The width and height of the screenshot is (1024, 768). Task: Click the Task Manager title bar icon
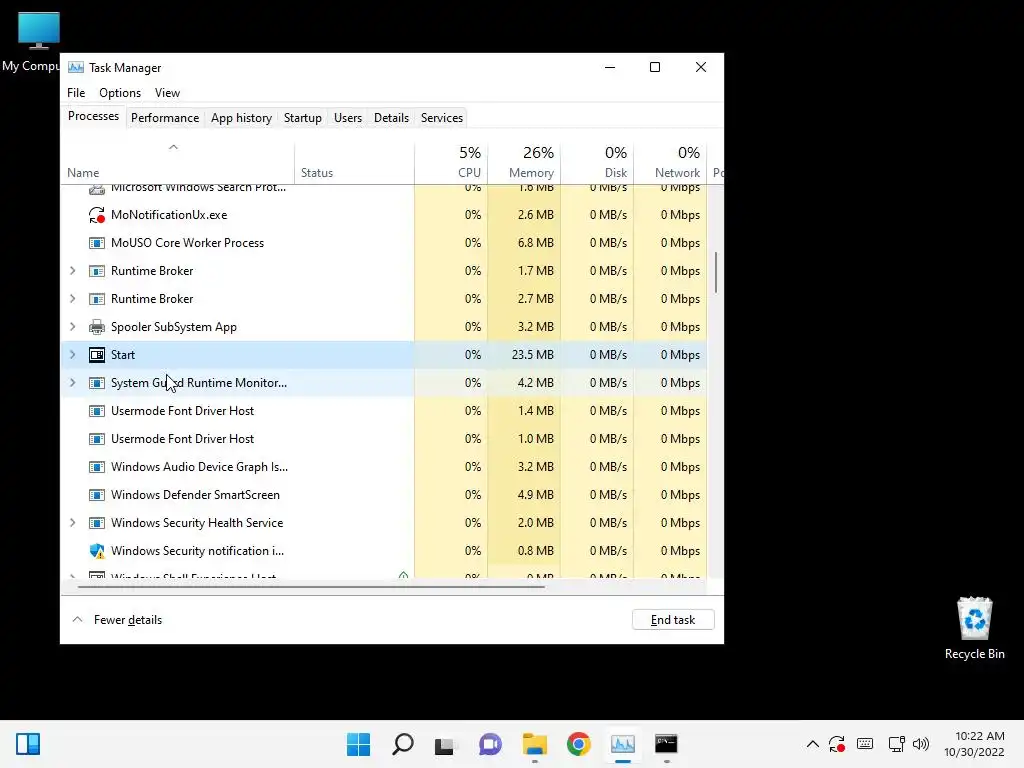(76, 67)
